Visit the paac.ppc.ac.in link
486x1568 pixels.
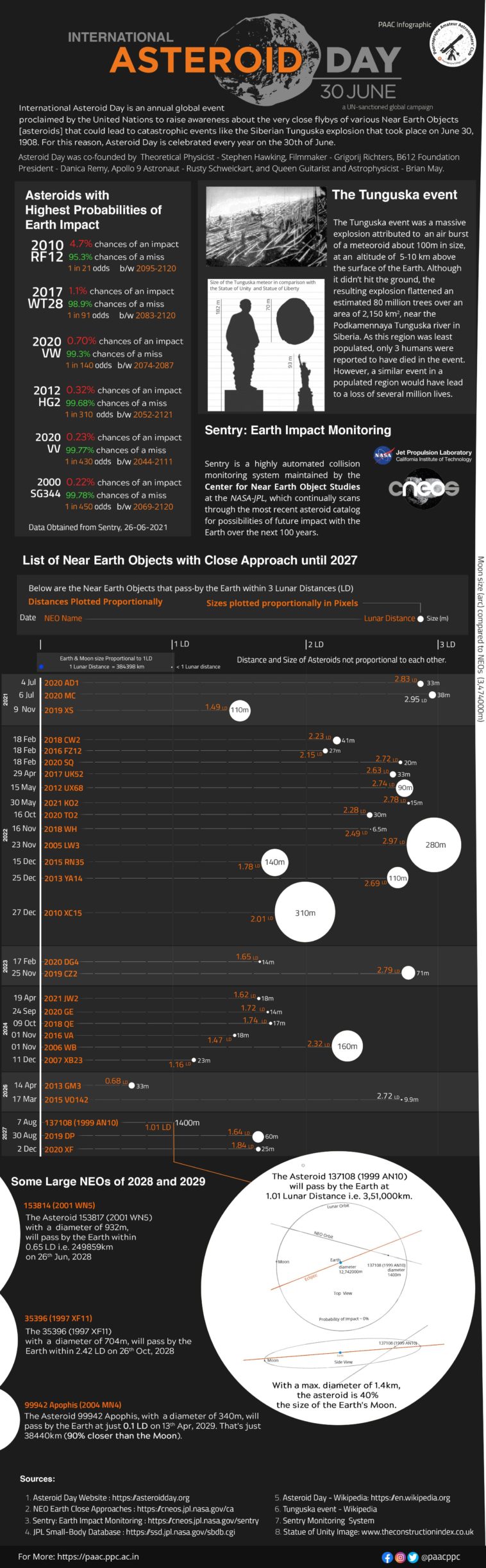[97, 1556]
